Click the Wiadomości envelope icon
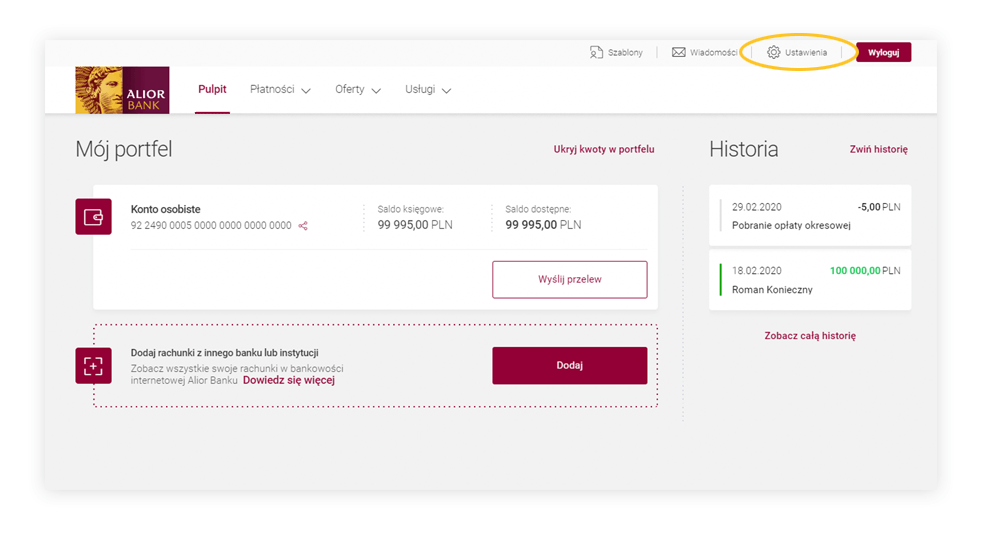Viewport: 990px width, 540px height. click(679, 52)
